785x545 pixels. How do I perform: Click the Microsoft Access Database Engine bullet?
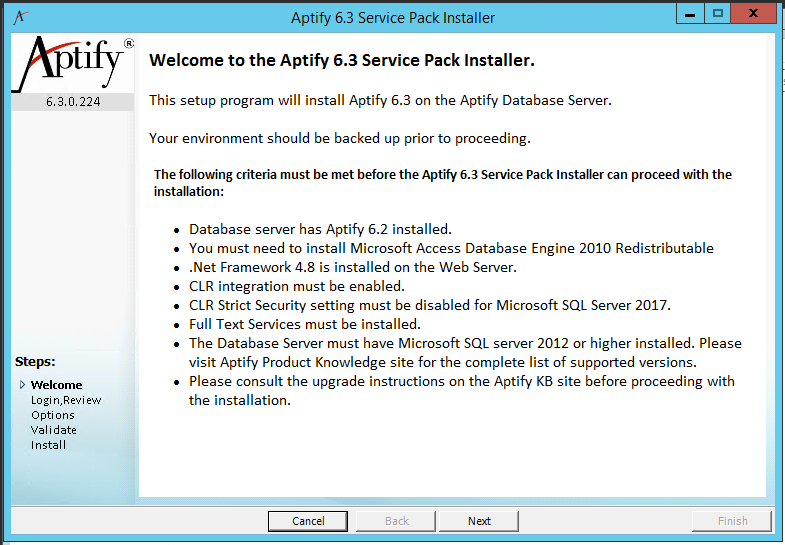coord(451,248)
